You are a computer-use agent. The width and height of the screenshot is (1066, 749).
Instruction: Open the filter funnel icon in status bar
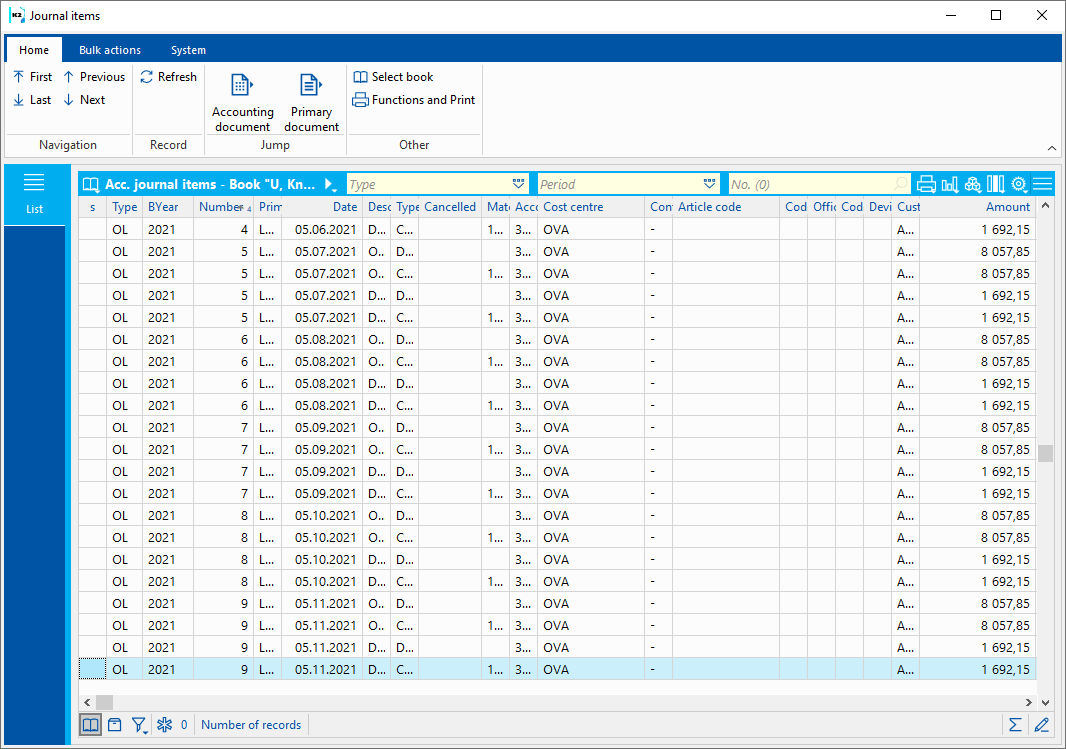pyautogui.click(x=139, y=725)
